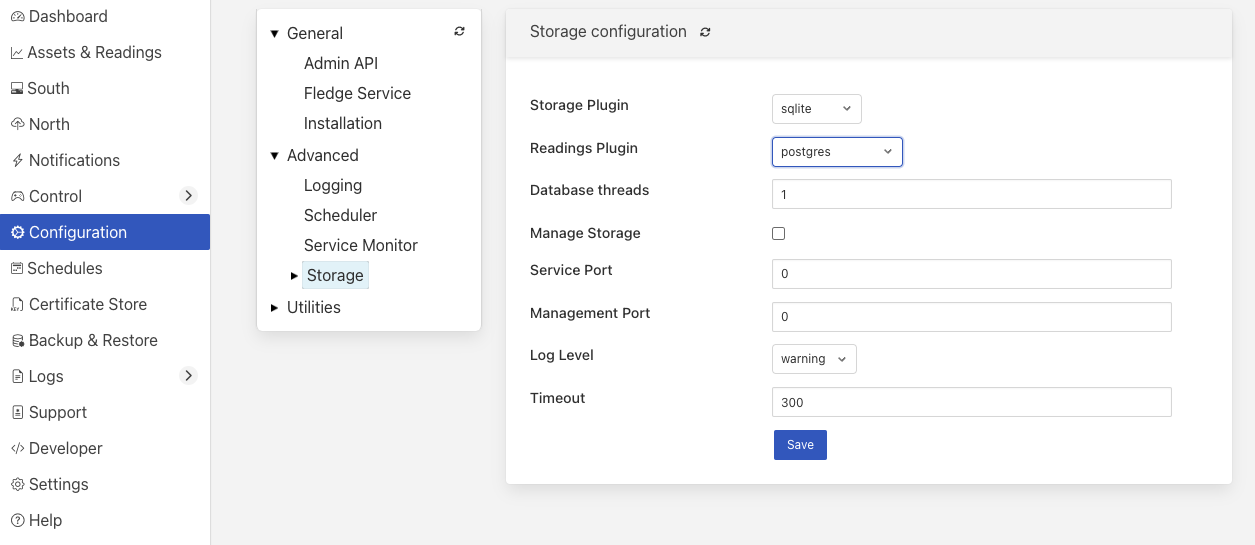Select Installation category
Screen dimensions: 1255x545
(x=343, y=123)
